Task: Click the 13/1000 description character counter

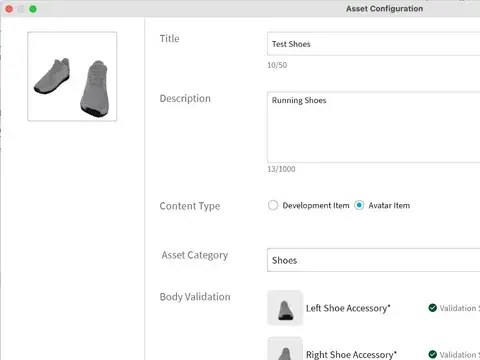Action: coord(281,169)
